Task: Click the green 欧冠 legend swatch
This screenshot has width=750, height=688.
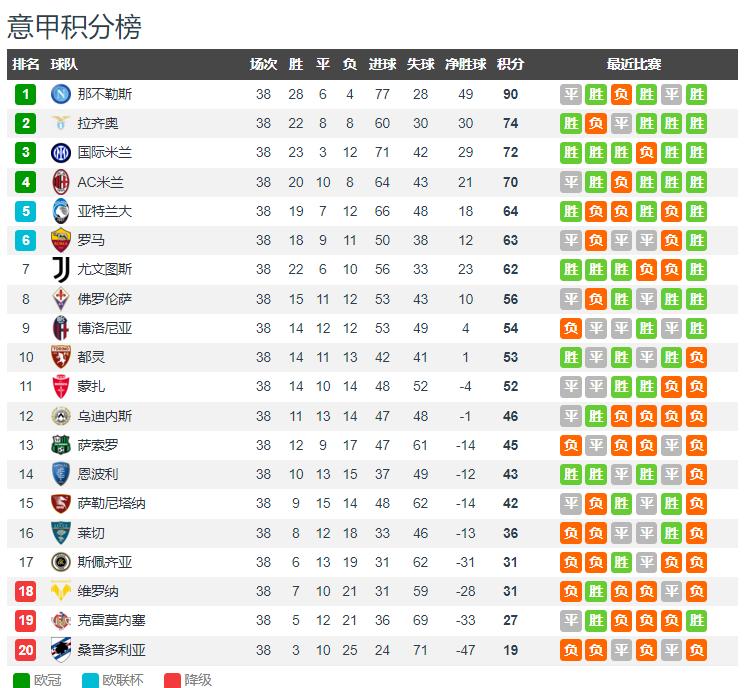Action: click(21, 680)
